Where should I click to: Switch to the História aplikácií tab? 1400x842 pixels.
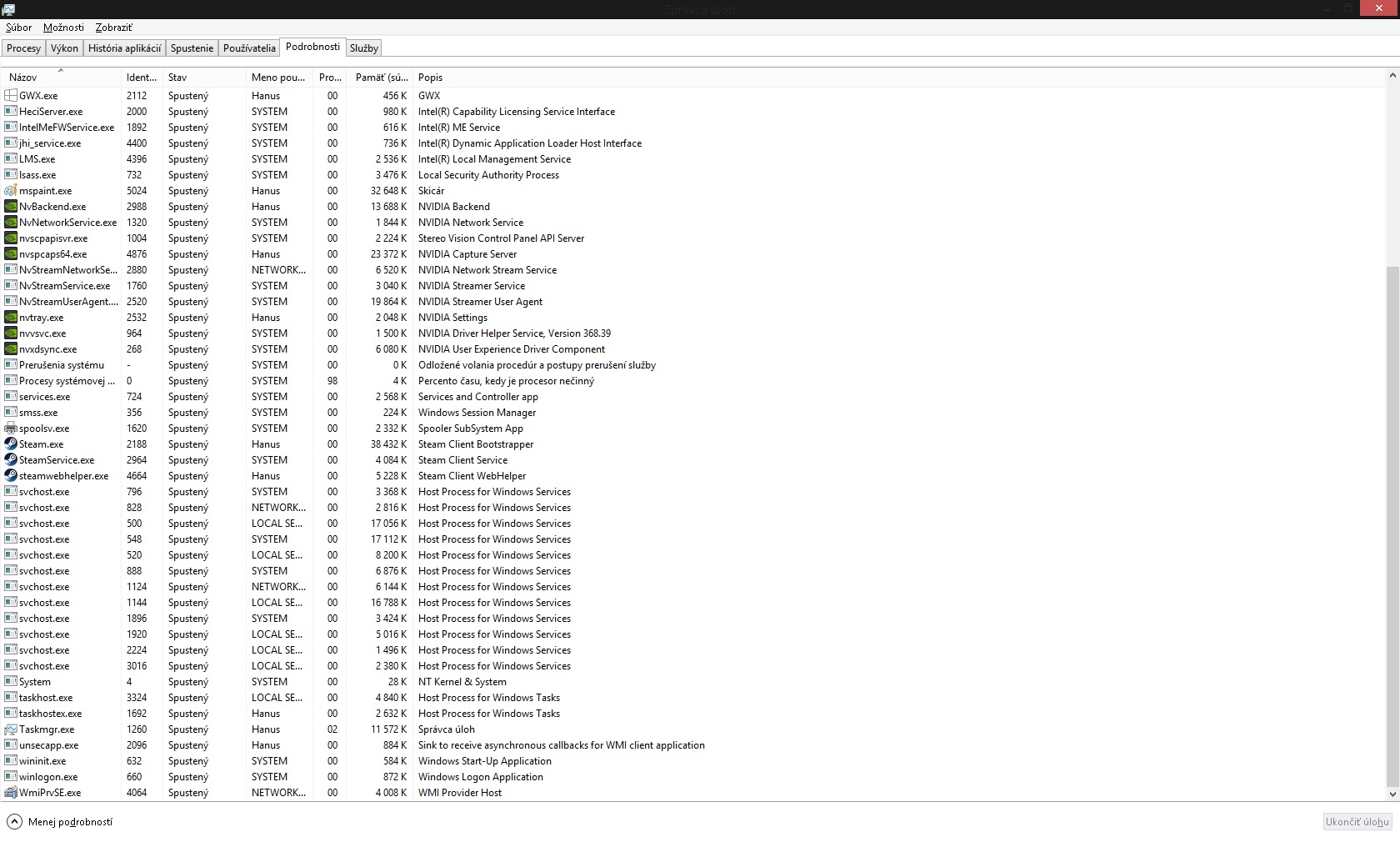124,48
